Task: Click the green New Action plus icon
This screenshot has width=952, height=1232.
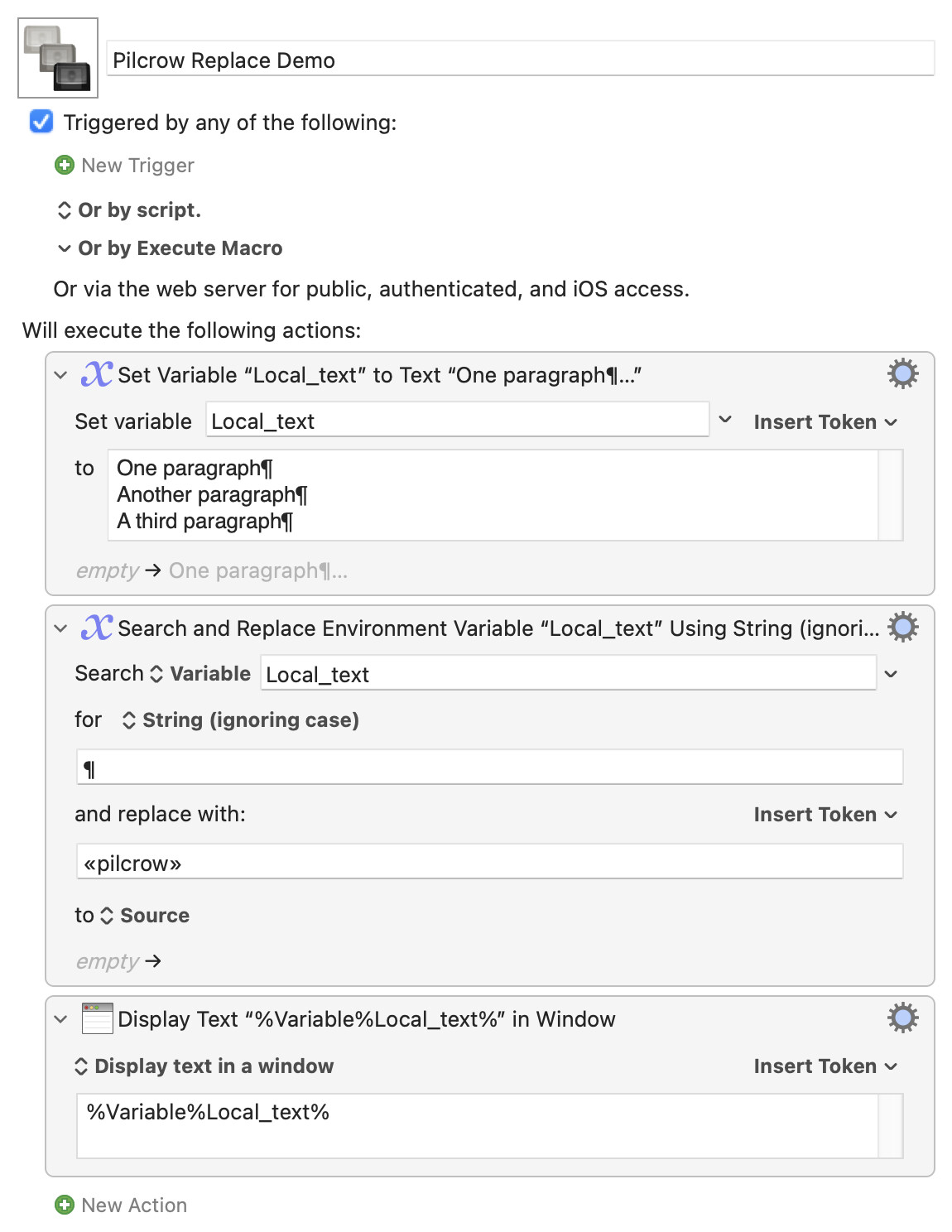Action: pos(65,1205)
